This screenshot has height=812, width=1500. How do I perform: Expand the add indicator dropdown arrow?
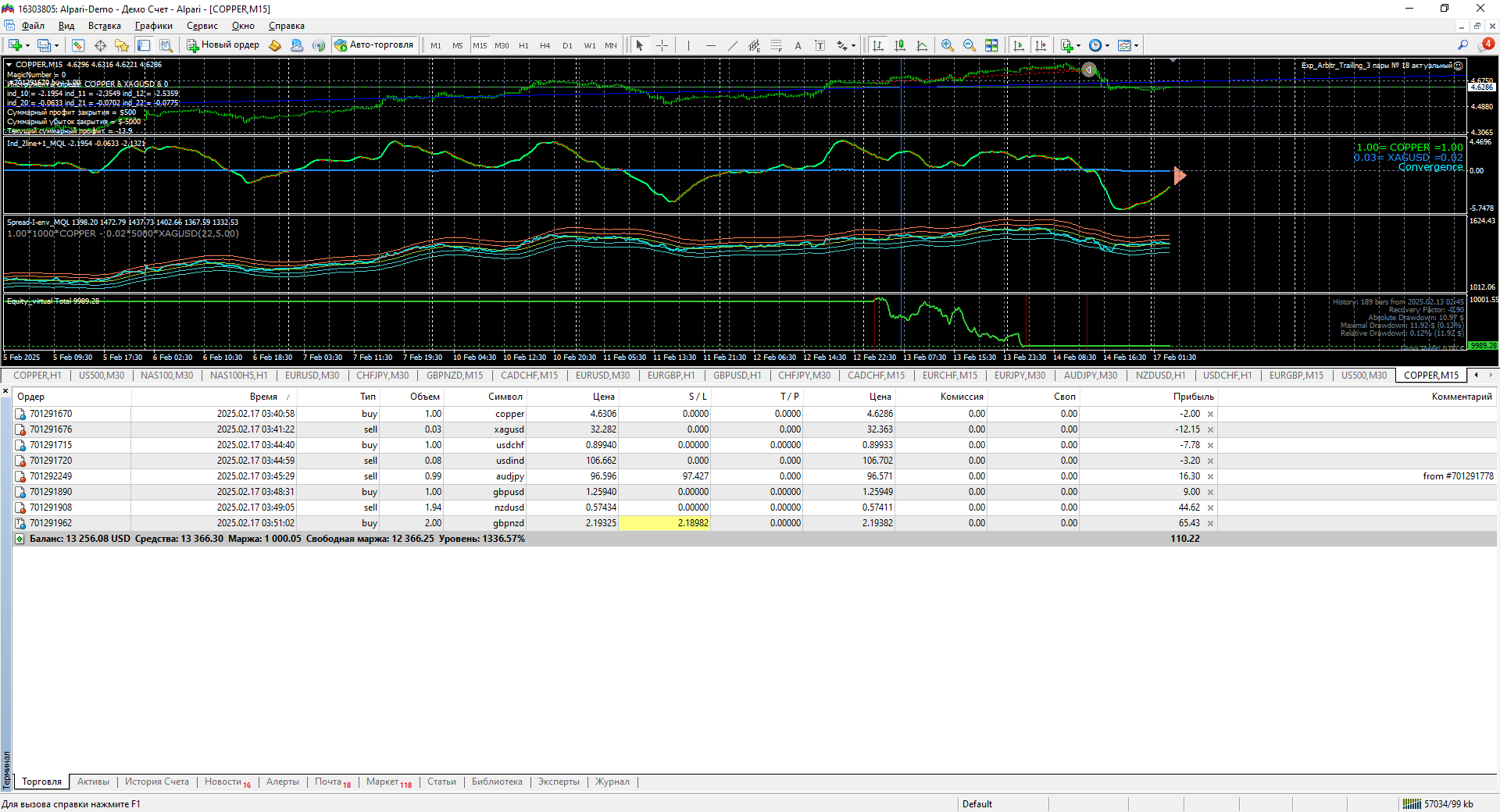[1078, 45]
